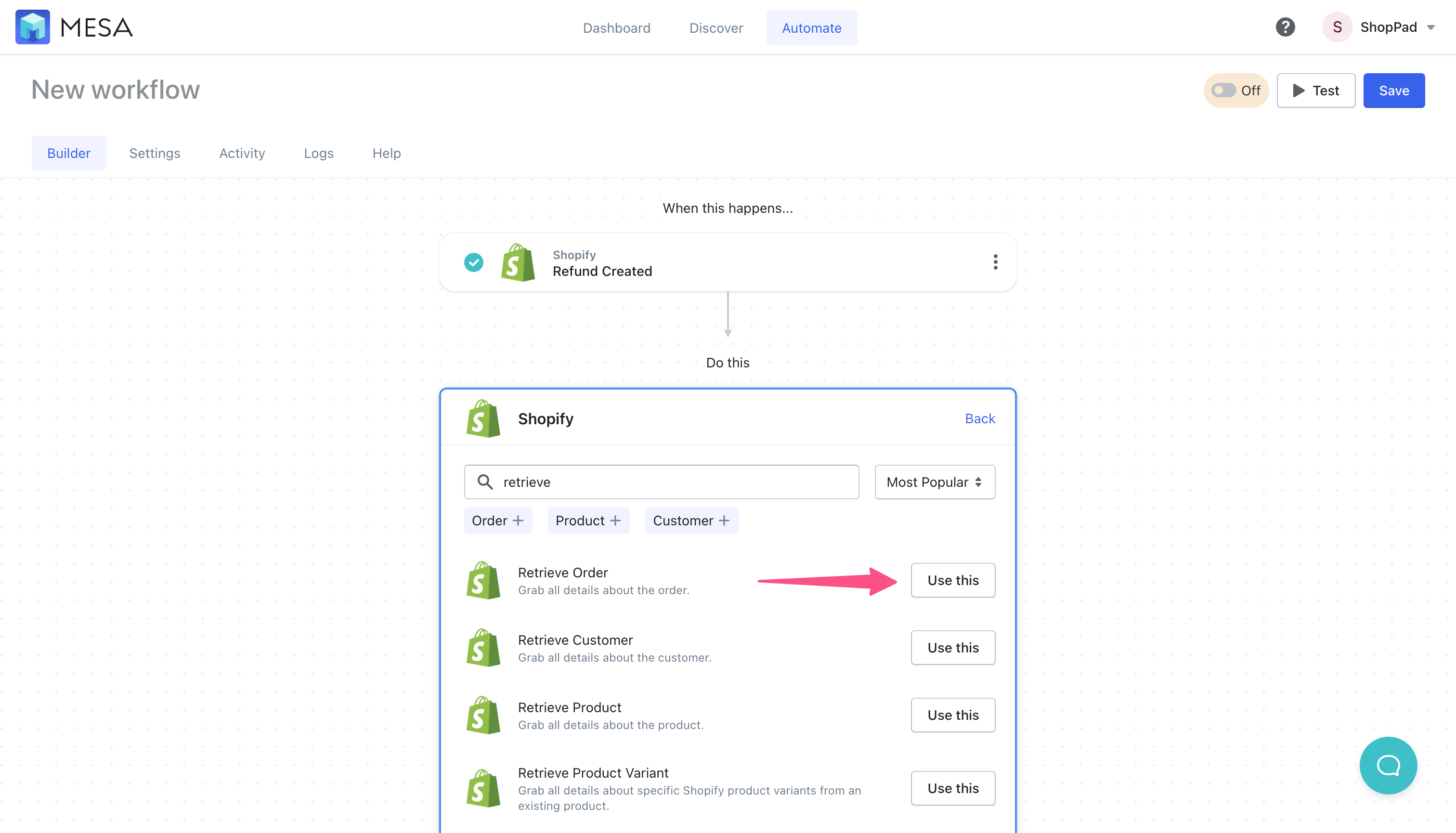Use this for Retrieve Customer
Viewport: 1456px width, 833px height.
click(952, 648)
